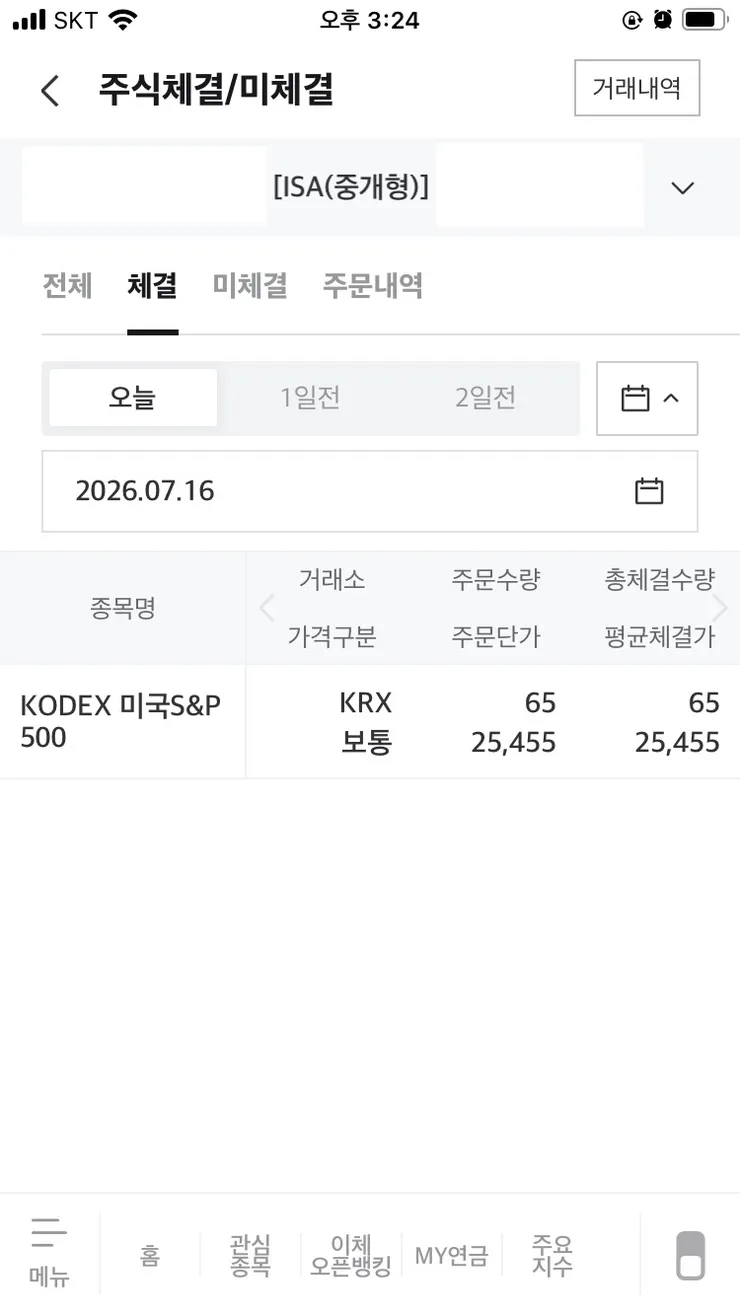Open the 주문내역 tab
Screen dimensions: 740x1316
[372, 286]
